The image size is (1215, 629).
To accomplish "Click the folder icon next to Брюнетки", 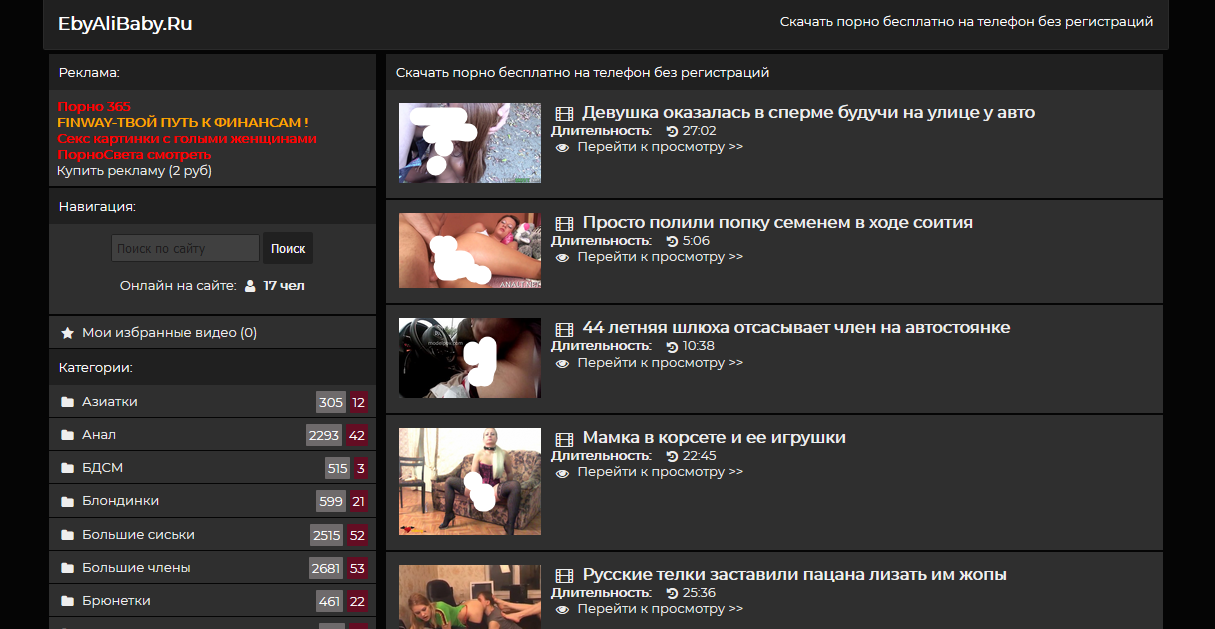I will 68,601.
